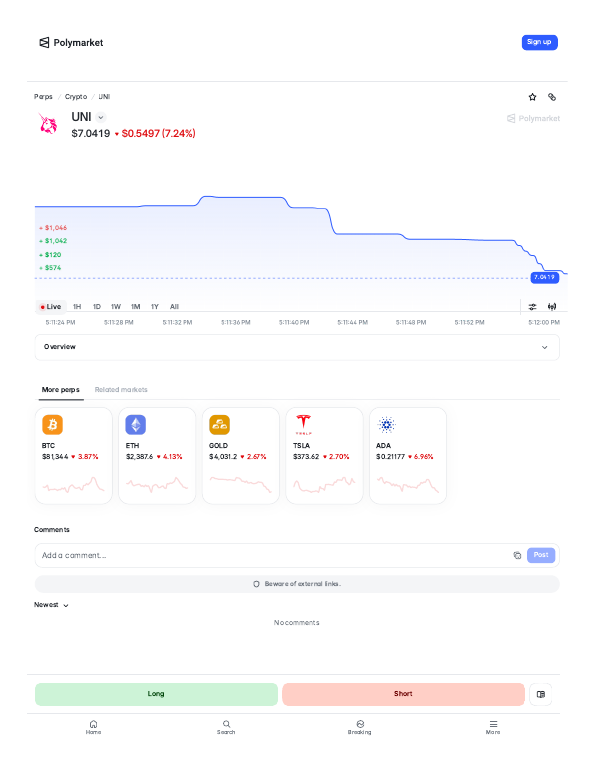
Task: Click the Post comment button
Action: coord(541,555)
